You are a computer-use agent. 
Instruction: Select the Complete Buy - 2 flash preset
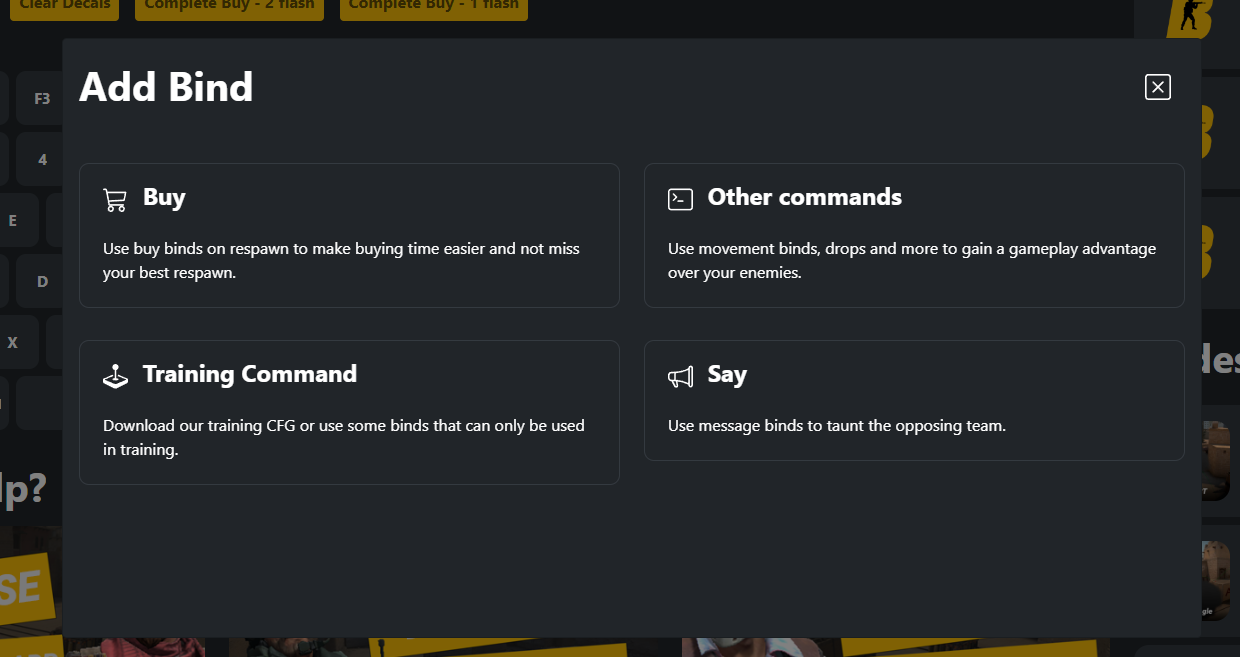229,6
